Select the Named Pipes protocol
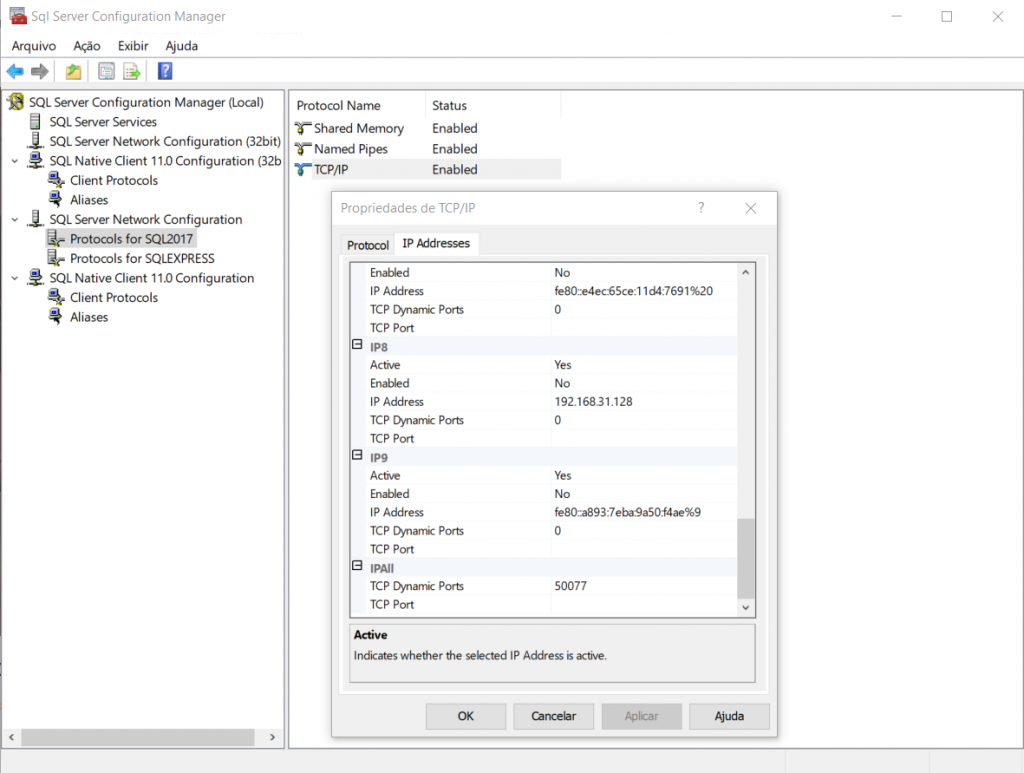This screenshot has height=773, width=1024. [348, 148]
